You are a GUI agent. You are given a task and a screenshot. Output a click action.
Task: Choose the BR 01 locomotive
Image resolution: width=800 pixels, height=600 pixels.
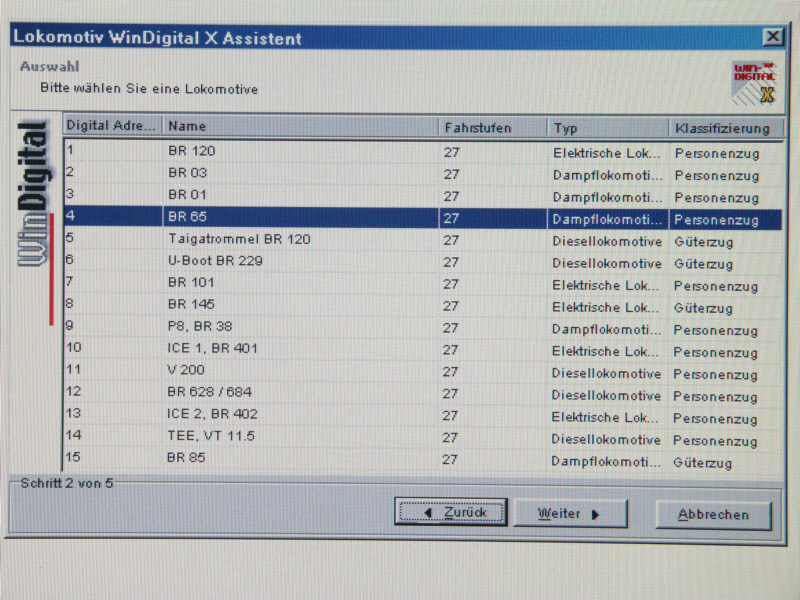(423, 196)
